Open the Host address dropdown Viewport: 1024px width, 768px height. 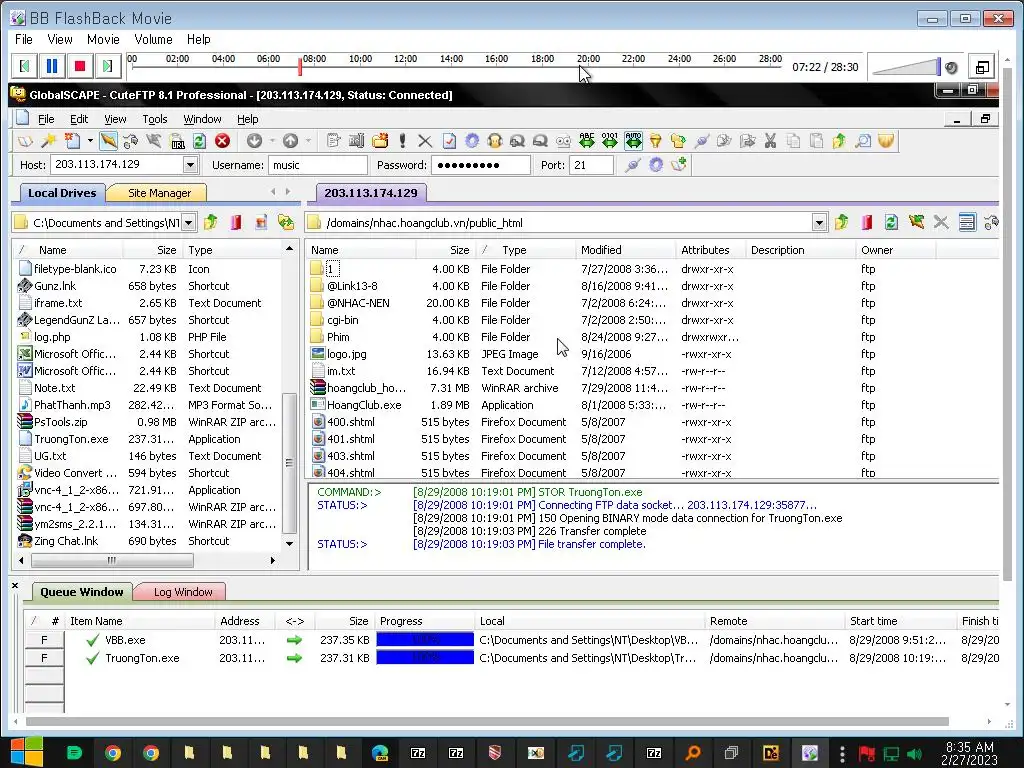[x=190, y=165]
